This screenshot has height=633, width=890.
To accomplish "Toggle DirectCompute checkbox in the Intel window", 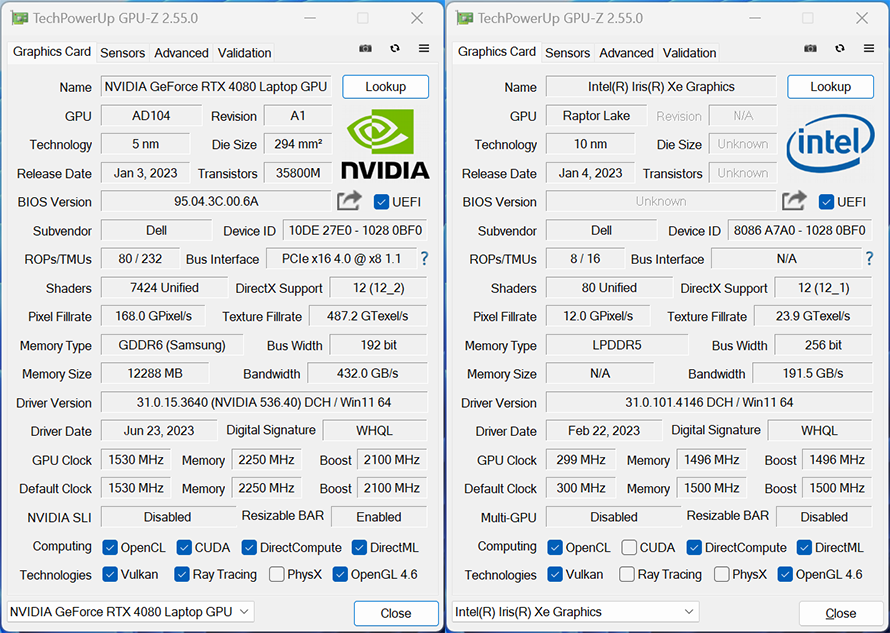I will coord(694,548).
